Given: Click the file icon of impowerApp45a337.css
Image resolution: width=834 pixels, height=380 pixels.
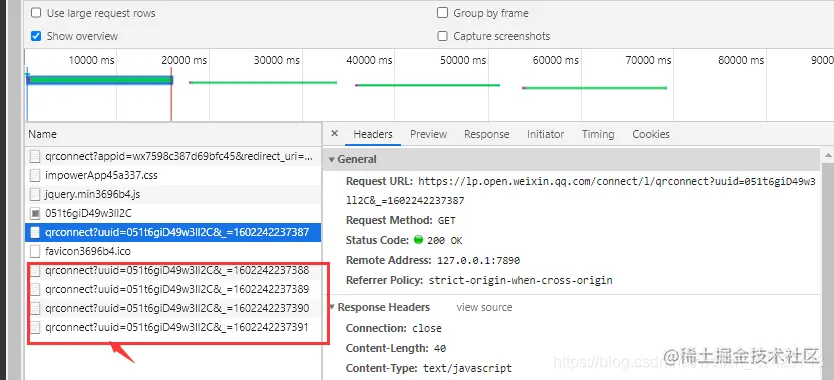Looking at the screenshot, I should coord(35,175).
